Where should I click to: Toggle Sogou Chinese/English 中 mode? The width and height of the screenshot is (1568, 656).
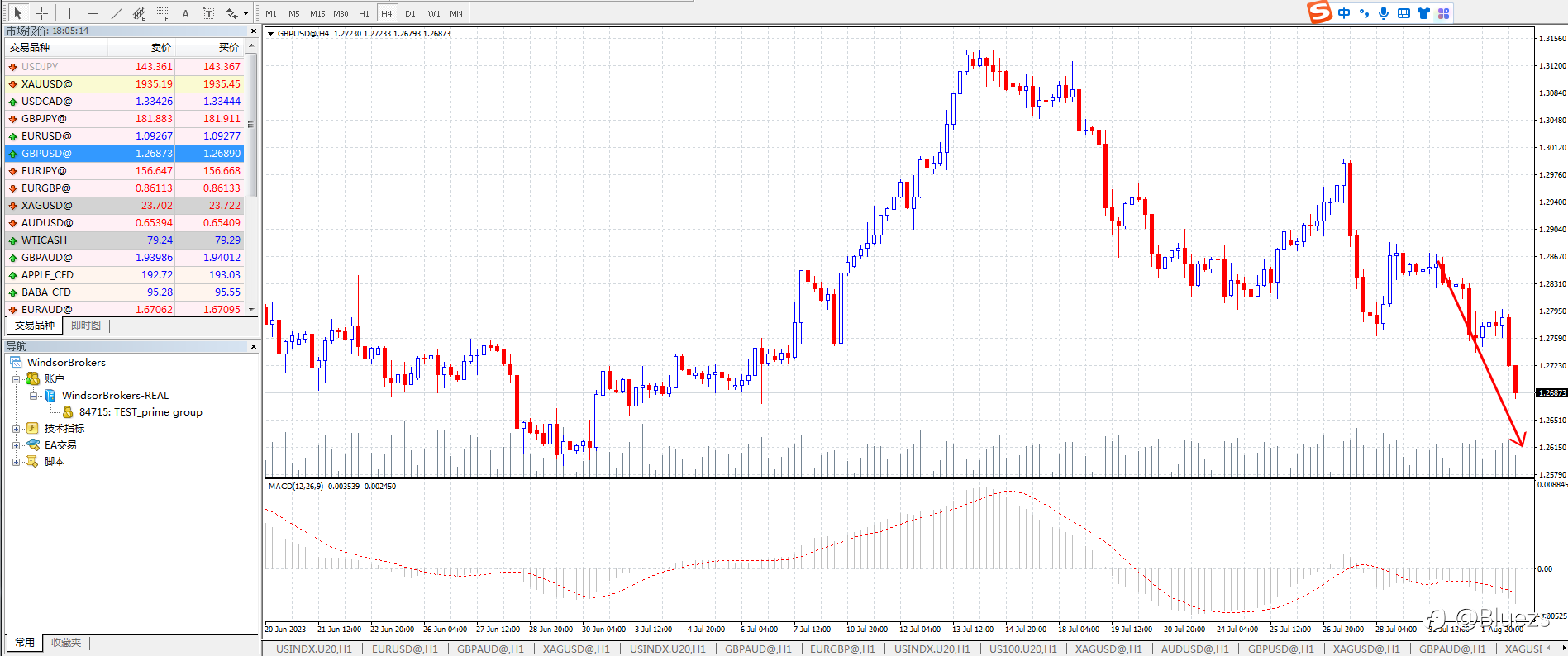[x=1344, y=13]
